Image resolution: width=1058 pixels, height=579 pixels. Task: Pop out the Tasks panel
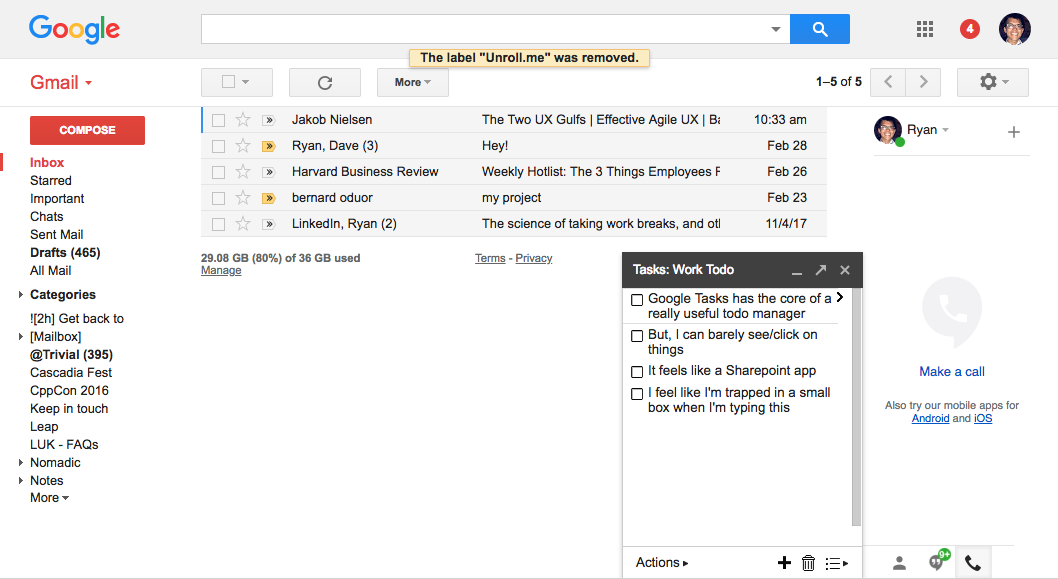821,270
